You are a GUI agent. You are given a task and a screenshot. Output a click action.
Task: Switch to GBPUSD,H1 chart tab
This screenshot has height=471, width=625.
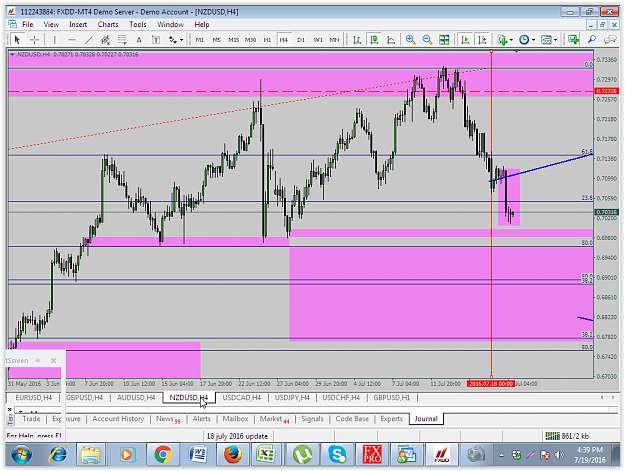point(392,397)
